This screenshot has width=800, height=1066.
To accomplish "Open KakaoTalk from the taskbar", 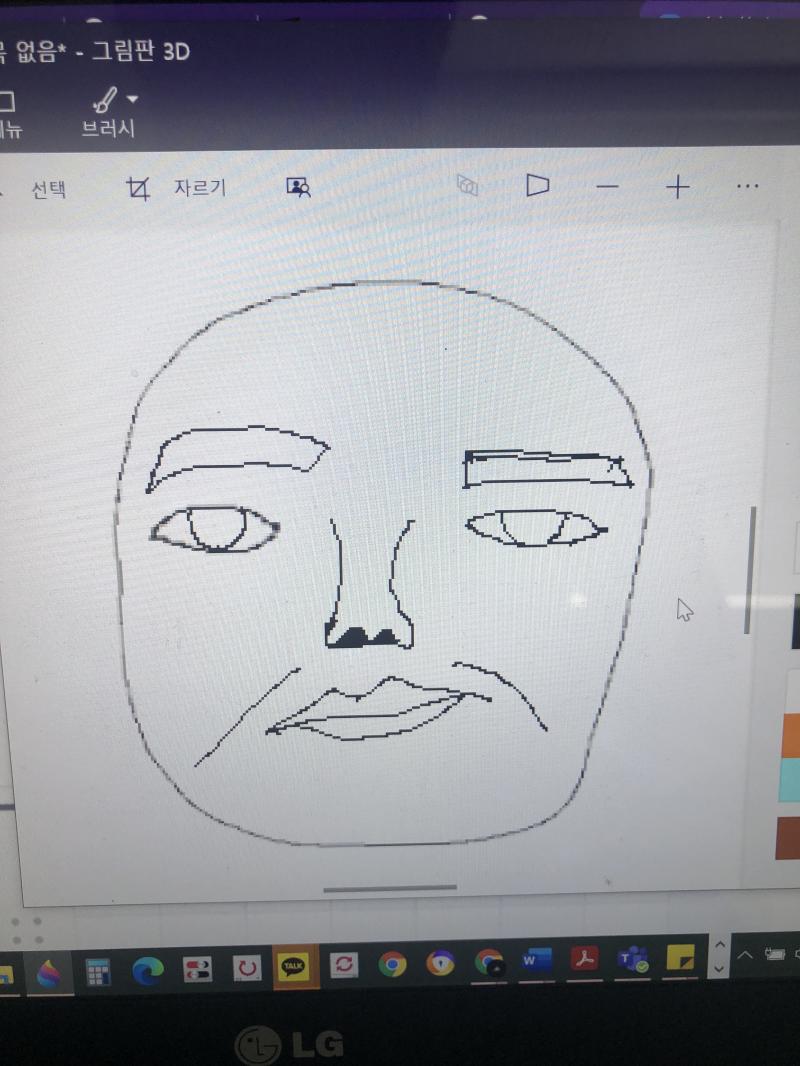I will 294,965.
